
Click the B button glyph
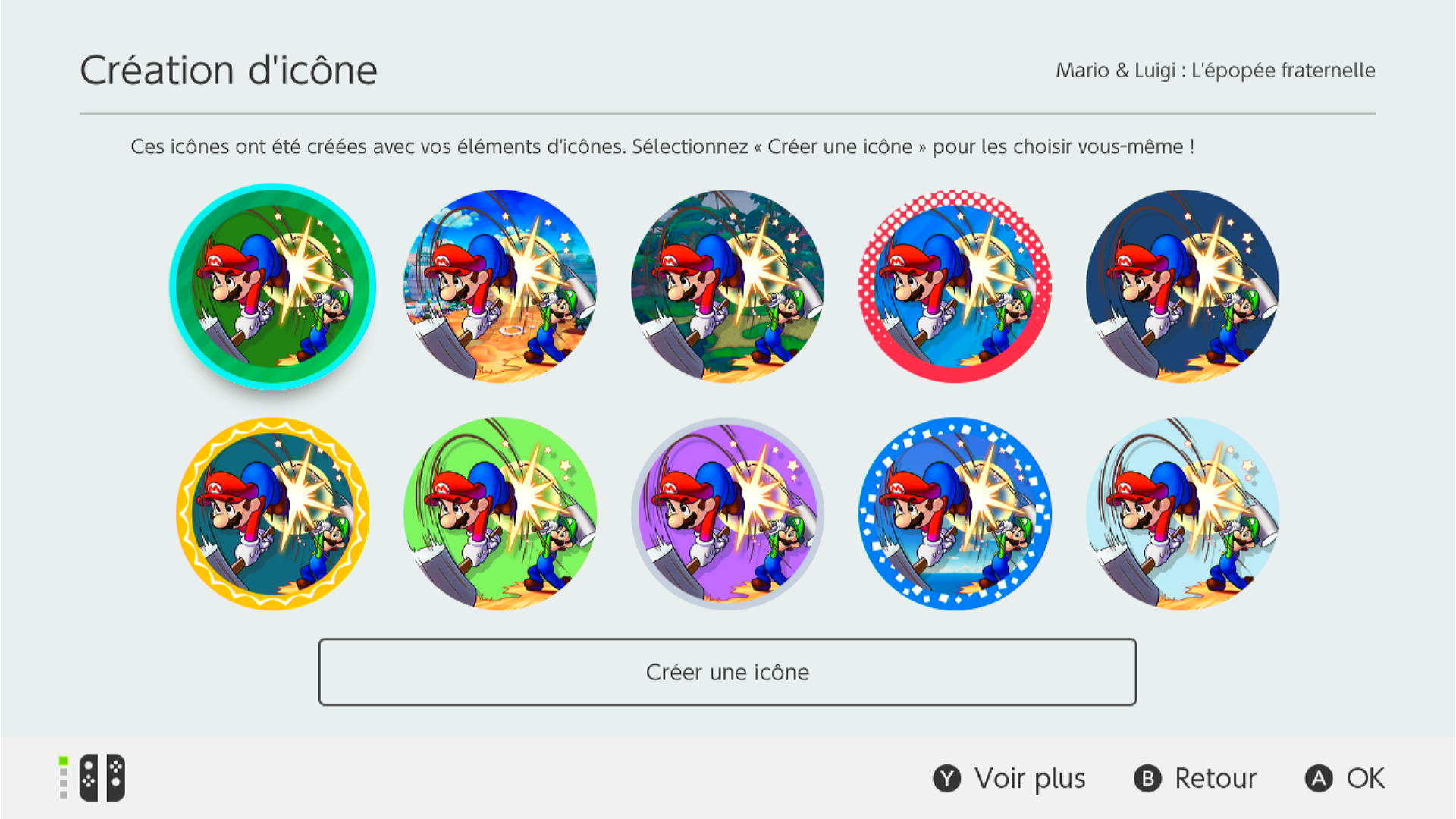pos(1147,779)
